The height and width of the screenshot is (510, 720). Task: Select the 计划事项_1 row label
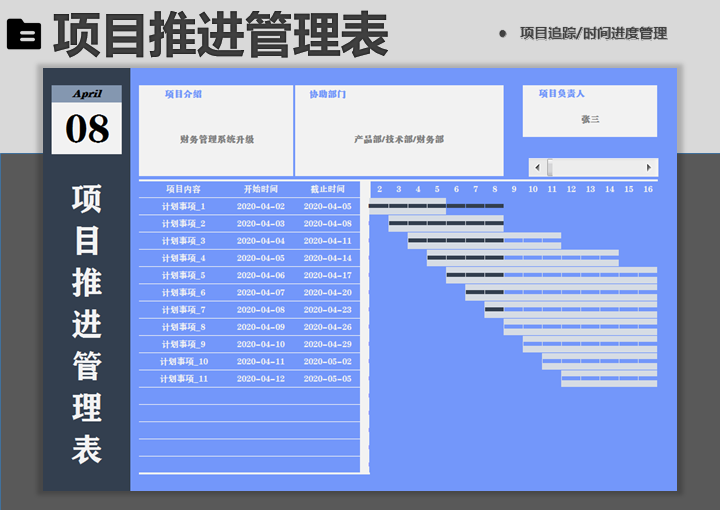183,206
